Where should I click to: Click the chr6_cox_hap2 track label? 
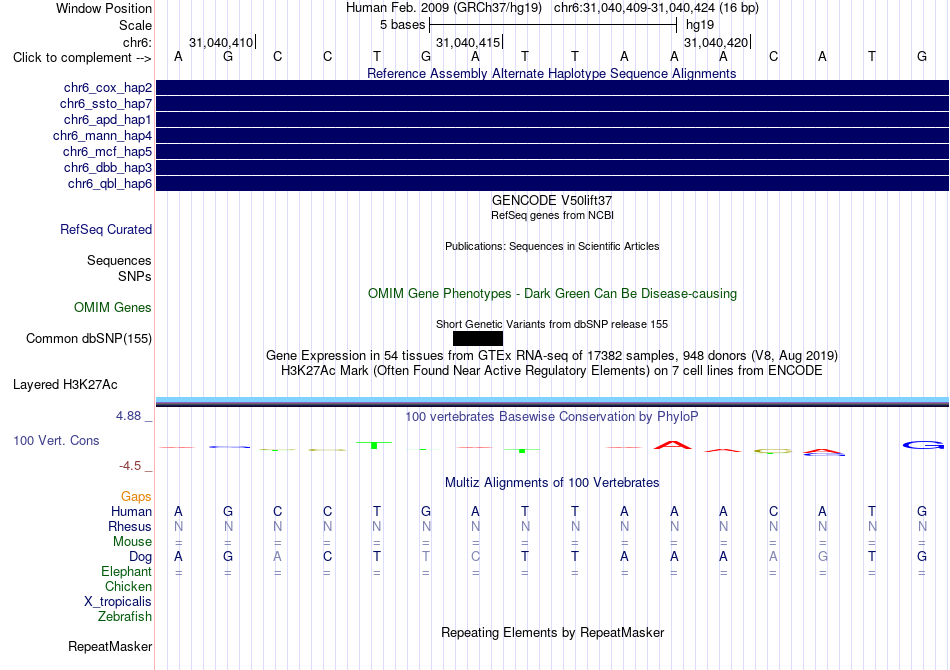point(108,88)
